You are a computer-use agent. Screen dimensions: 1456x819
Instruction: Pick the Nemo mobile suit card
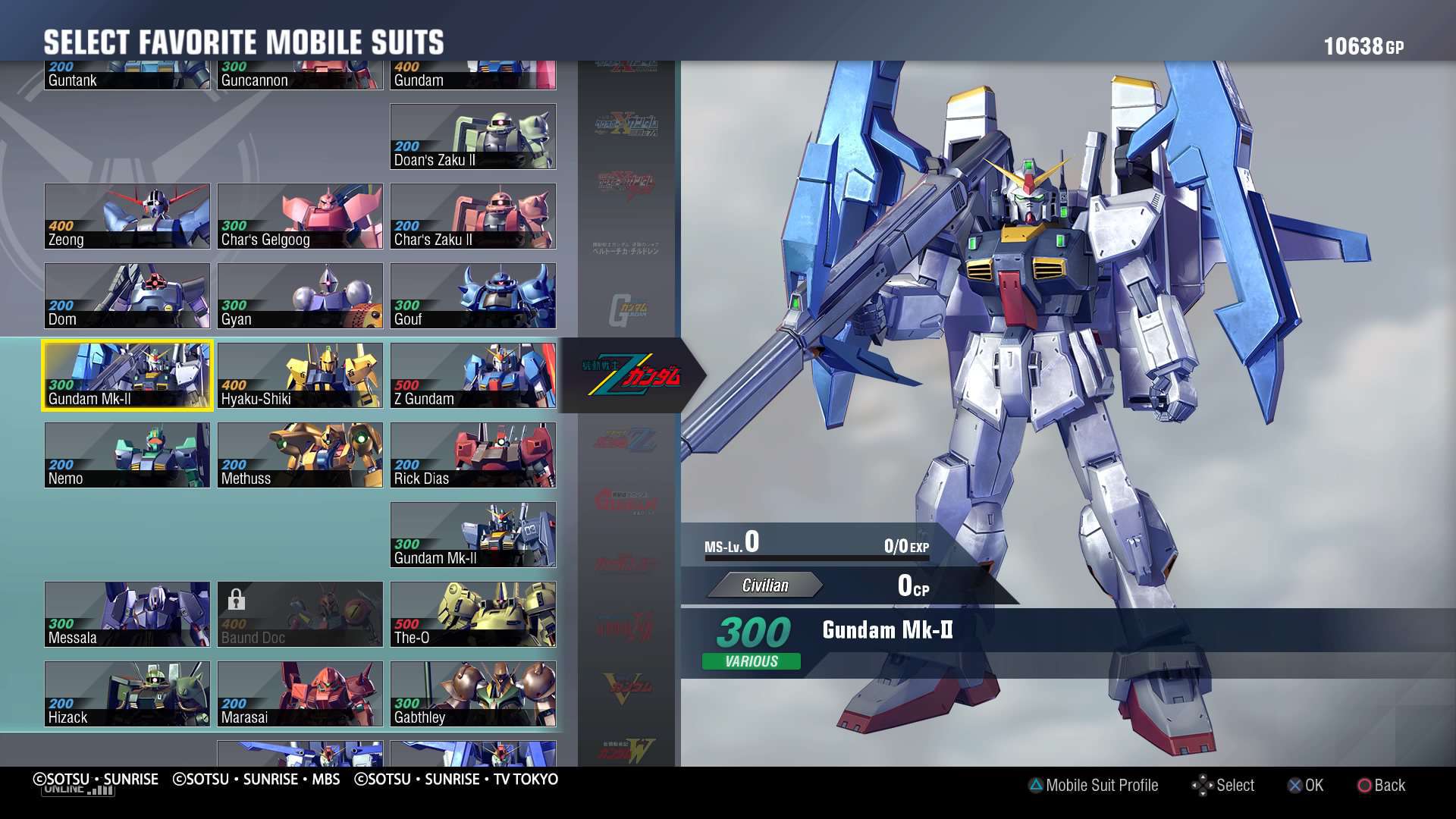[x=127, y=455]
